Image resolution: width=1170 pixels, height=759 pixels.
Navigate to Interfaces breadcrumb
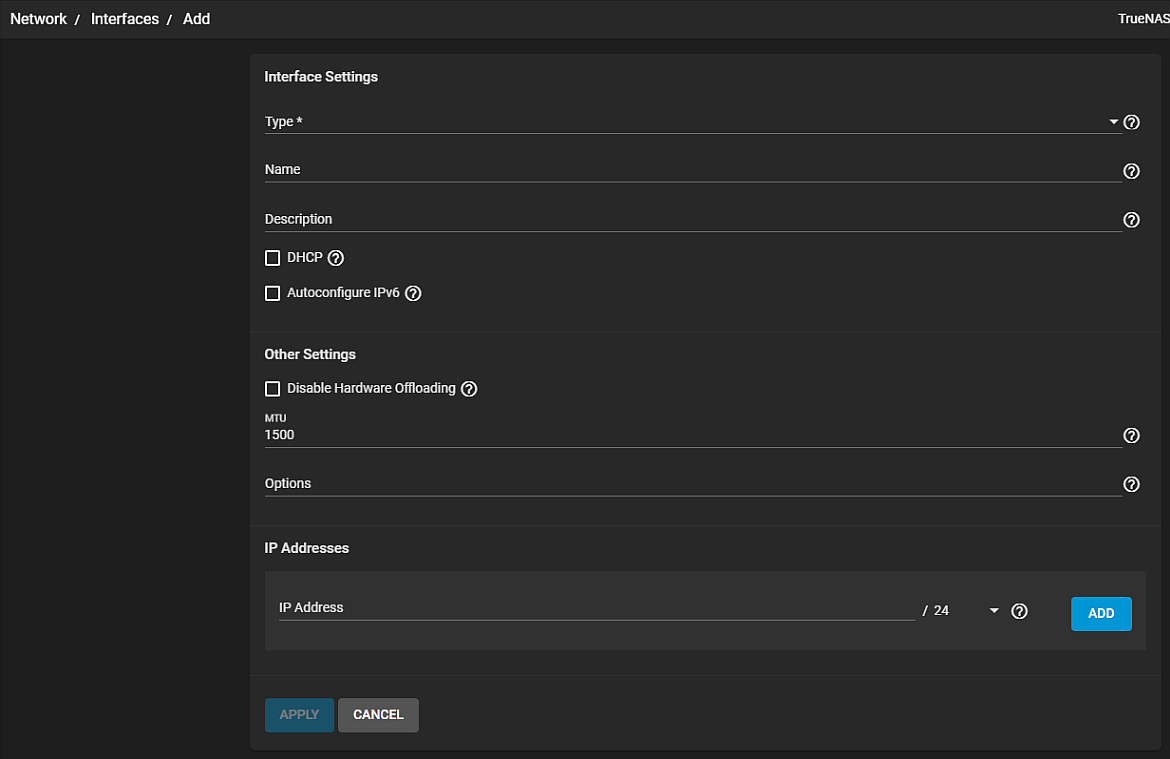click(x=125, y=19)
